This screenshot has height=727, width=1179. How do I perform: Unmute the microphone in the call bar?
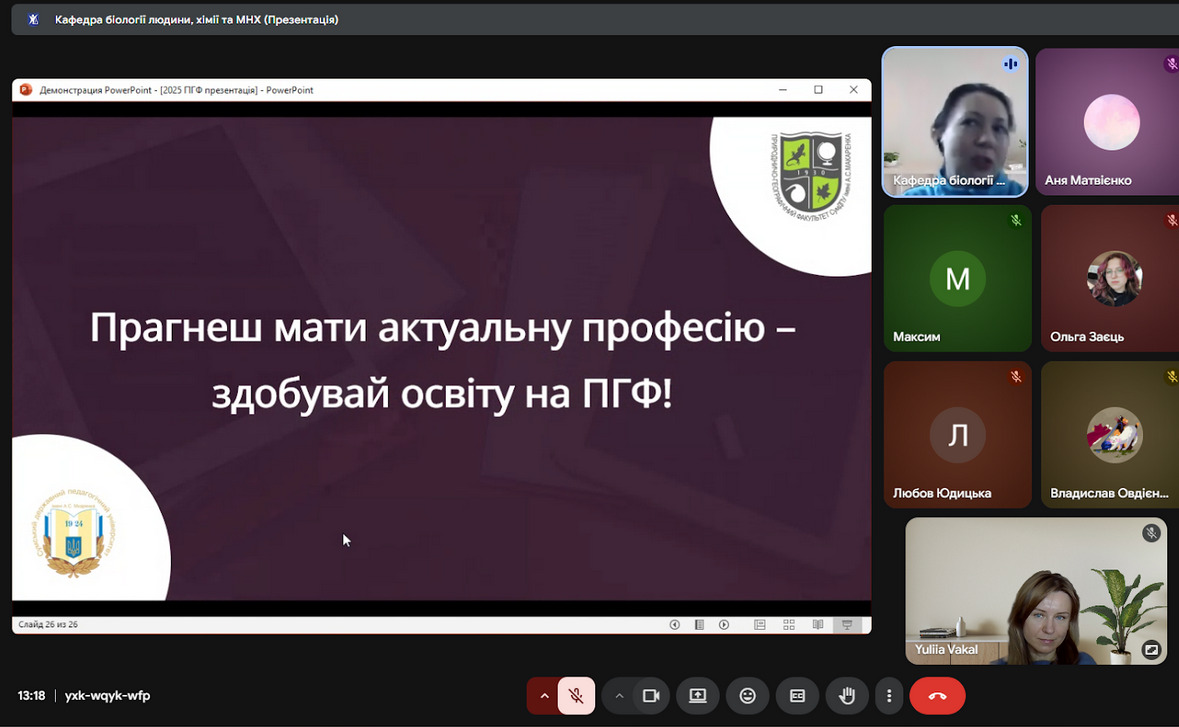[576, 696]
